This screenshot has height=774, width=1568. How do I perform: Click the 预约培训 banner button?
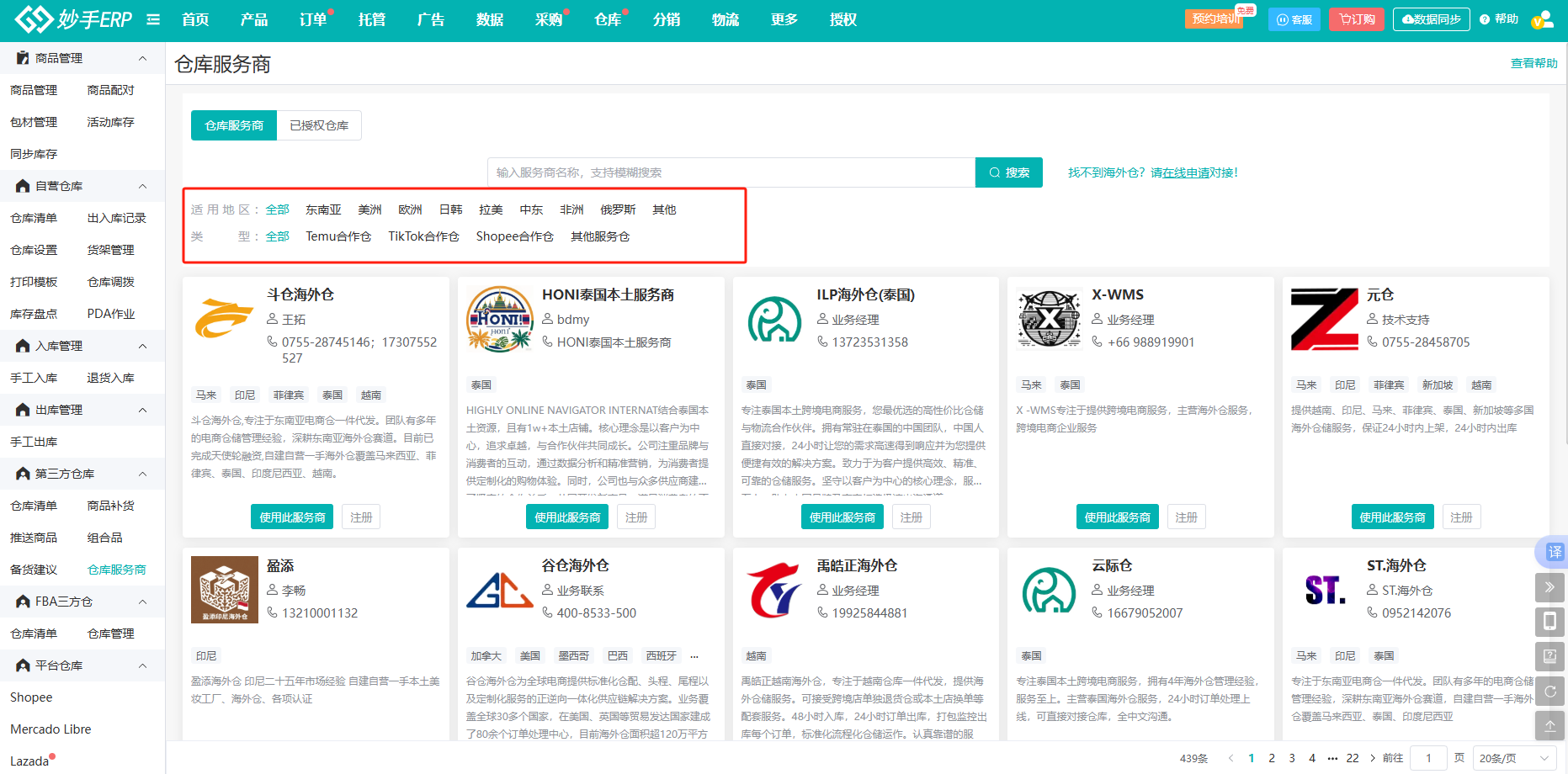click(x=1215, y=19)
